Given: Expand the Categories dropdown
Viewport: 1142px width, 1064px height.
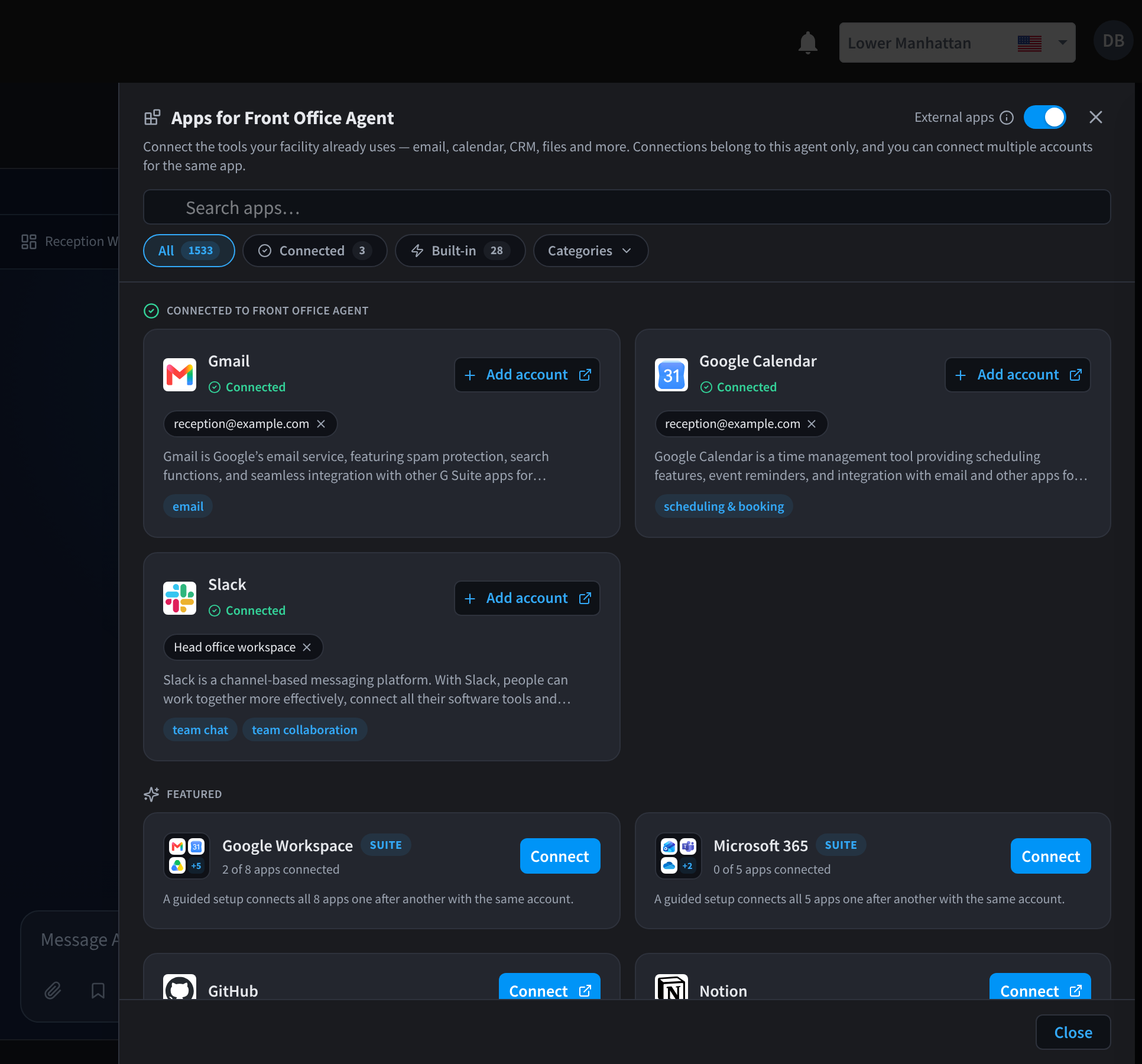Looking at the screenshot, I should (591, 251).
